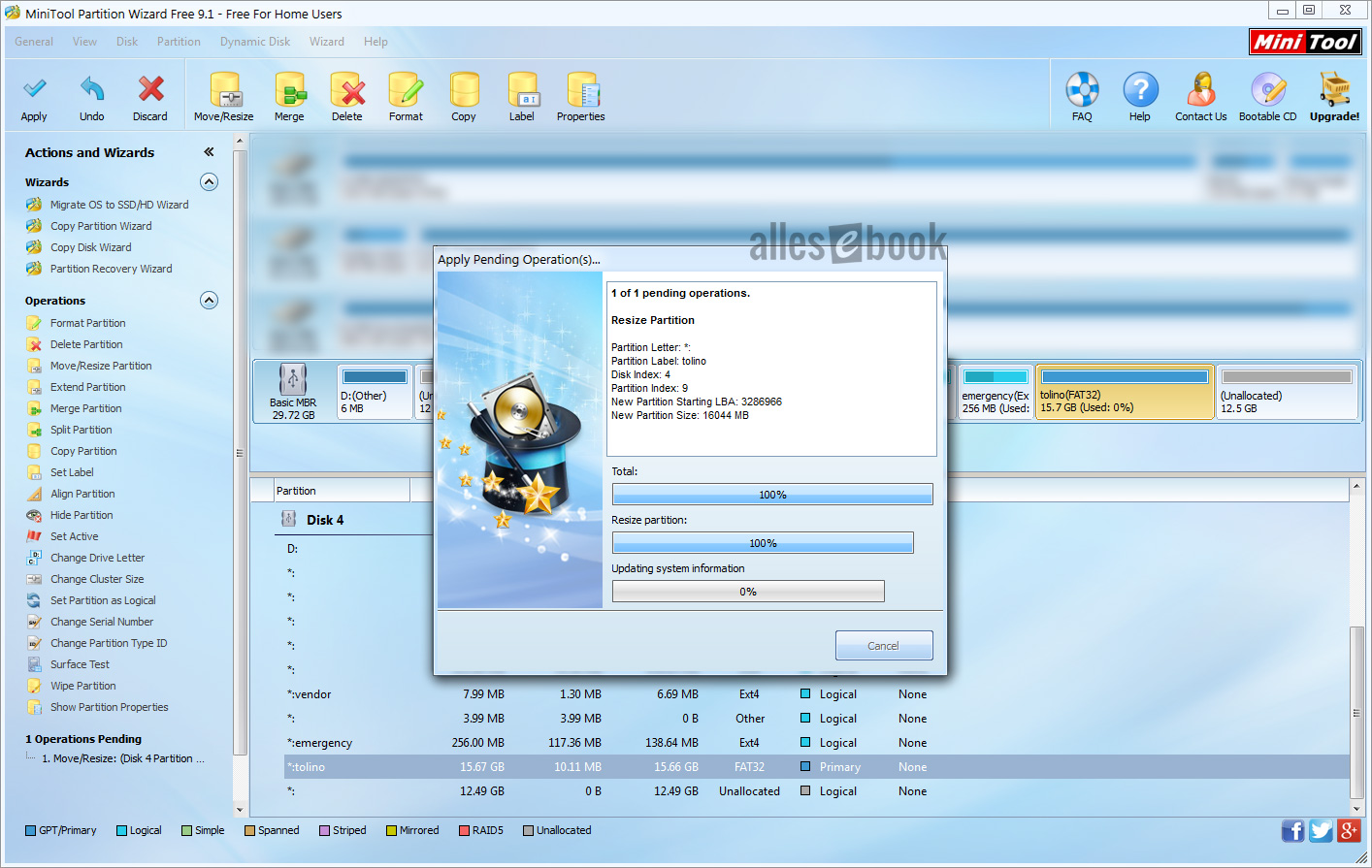Click the Set Label operation
Viewport: 1372px width, 868px height.
pos(72,472)
